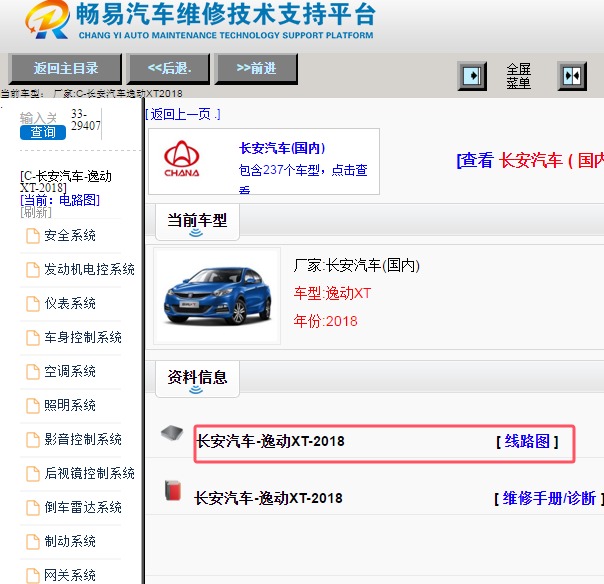Click the 查询 search button
Image resolution: width=604 pixels, height=584 pixels.
[43, 132]
